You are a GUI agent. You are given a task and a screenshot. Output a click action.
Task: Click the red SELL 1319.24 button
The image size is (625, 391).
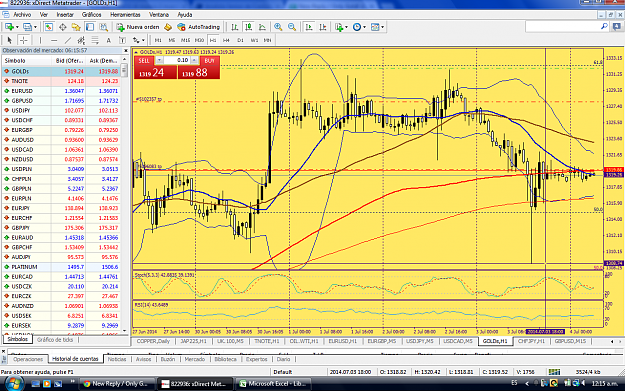pyautogui.click(x=155, y=72)
